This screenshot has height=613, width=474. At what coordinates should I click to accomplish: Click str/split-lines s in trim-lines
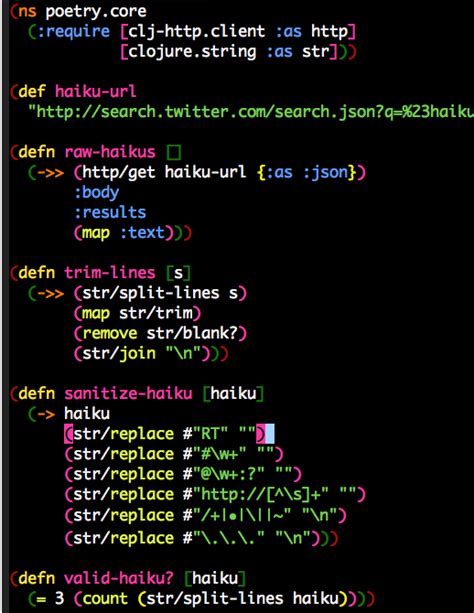coord(160,293)
